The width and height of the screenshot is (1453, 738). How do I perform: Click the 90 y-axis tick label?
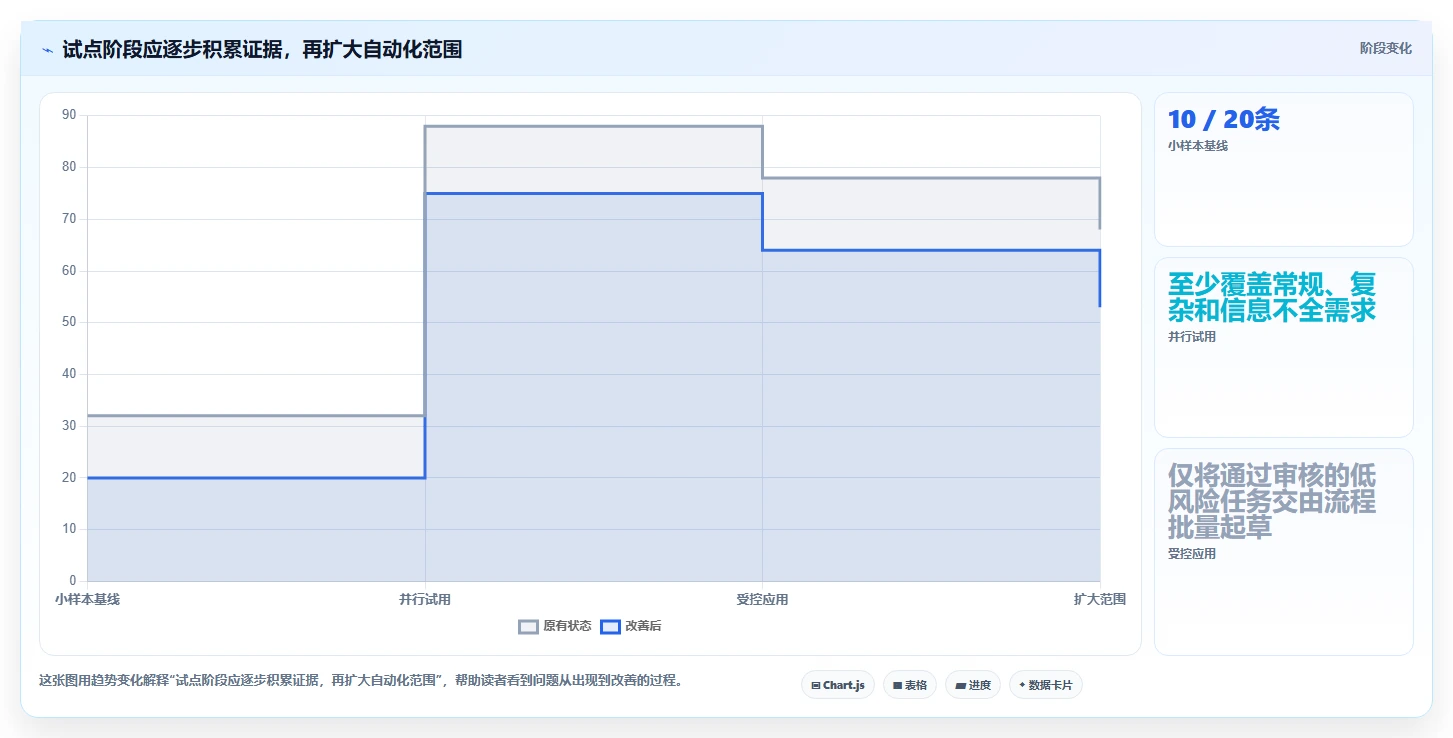69,115
